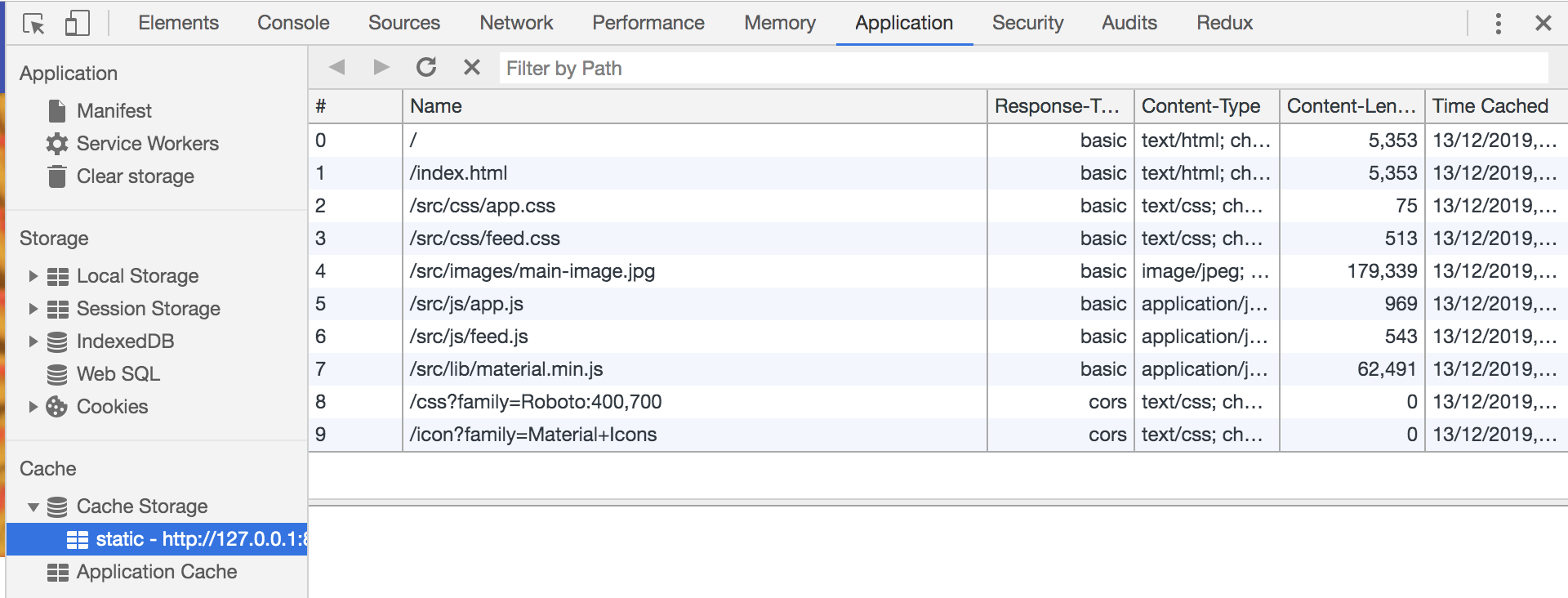Viewport: 1568px width, 598px height.
Task: Collapse the Cache Storage tree
Action: click(x=33, y=507)
